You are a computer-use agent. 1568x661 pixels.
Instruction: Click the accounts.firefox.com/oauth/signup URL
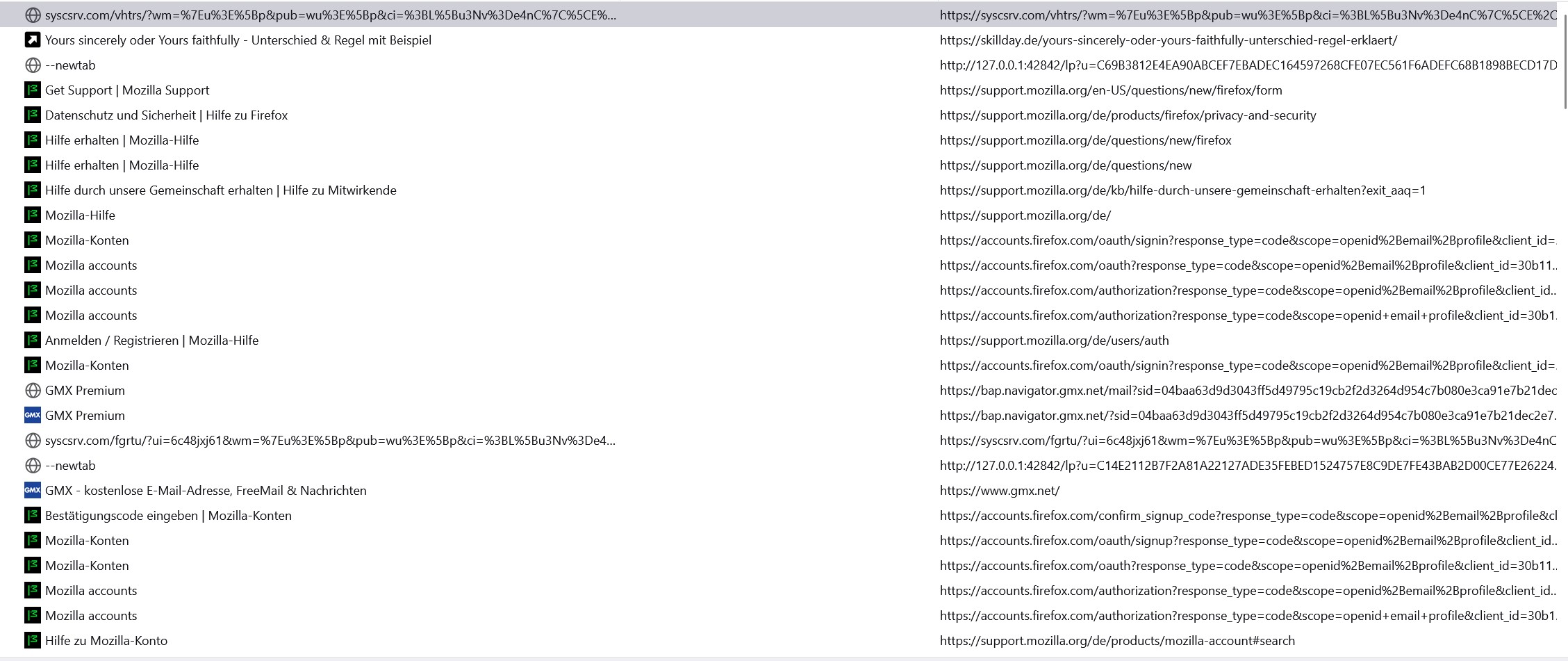1248,541
